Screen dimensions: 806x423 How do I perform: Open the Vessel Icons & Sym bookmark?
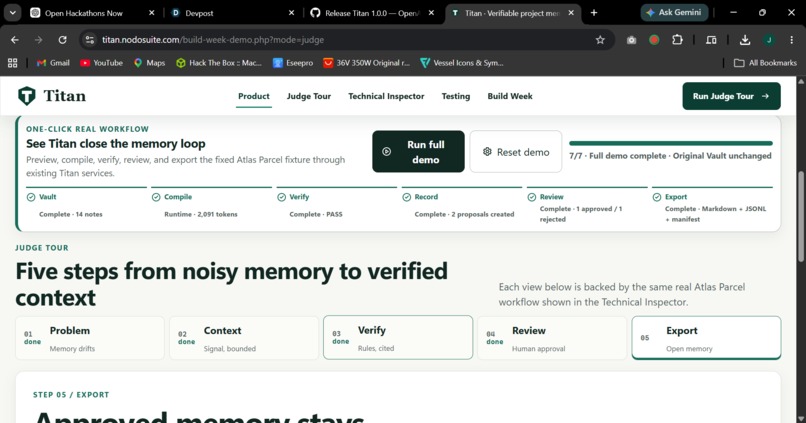(462, 63)
